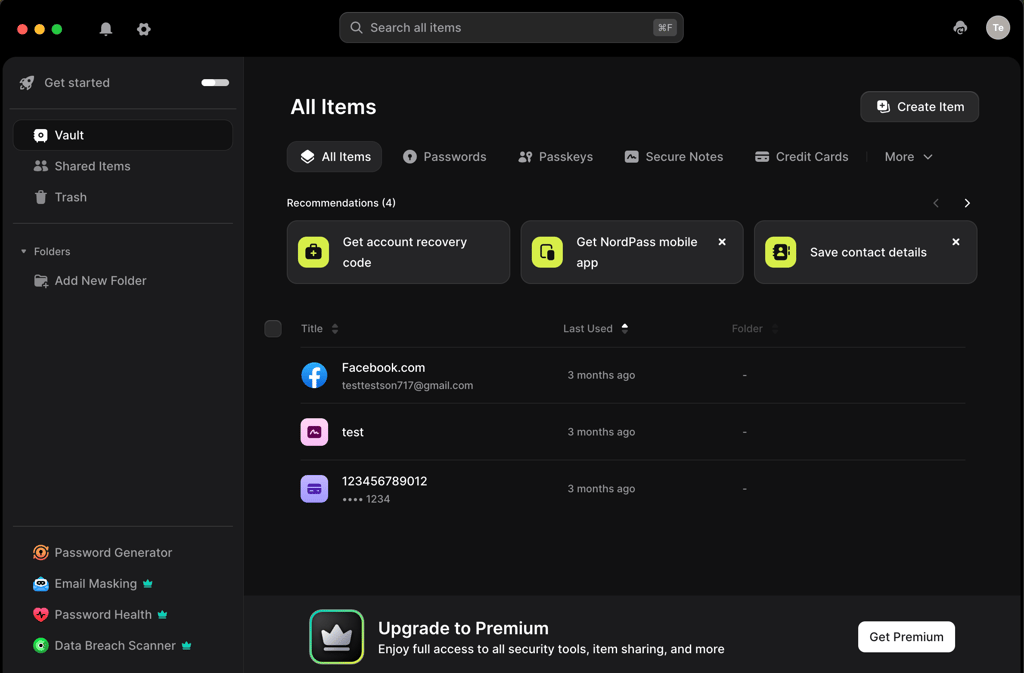Collapse the Folders section triangle

(24, 251)
